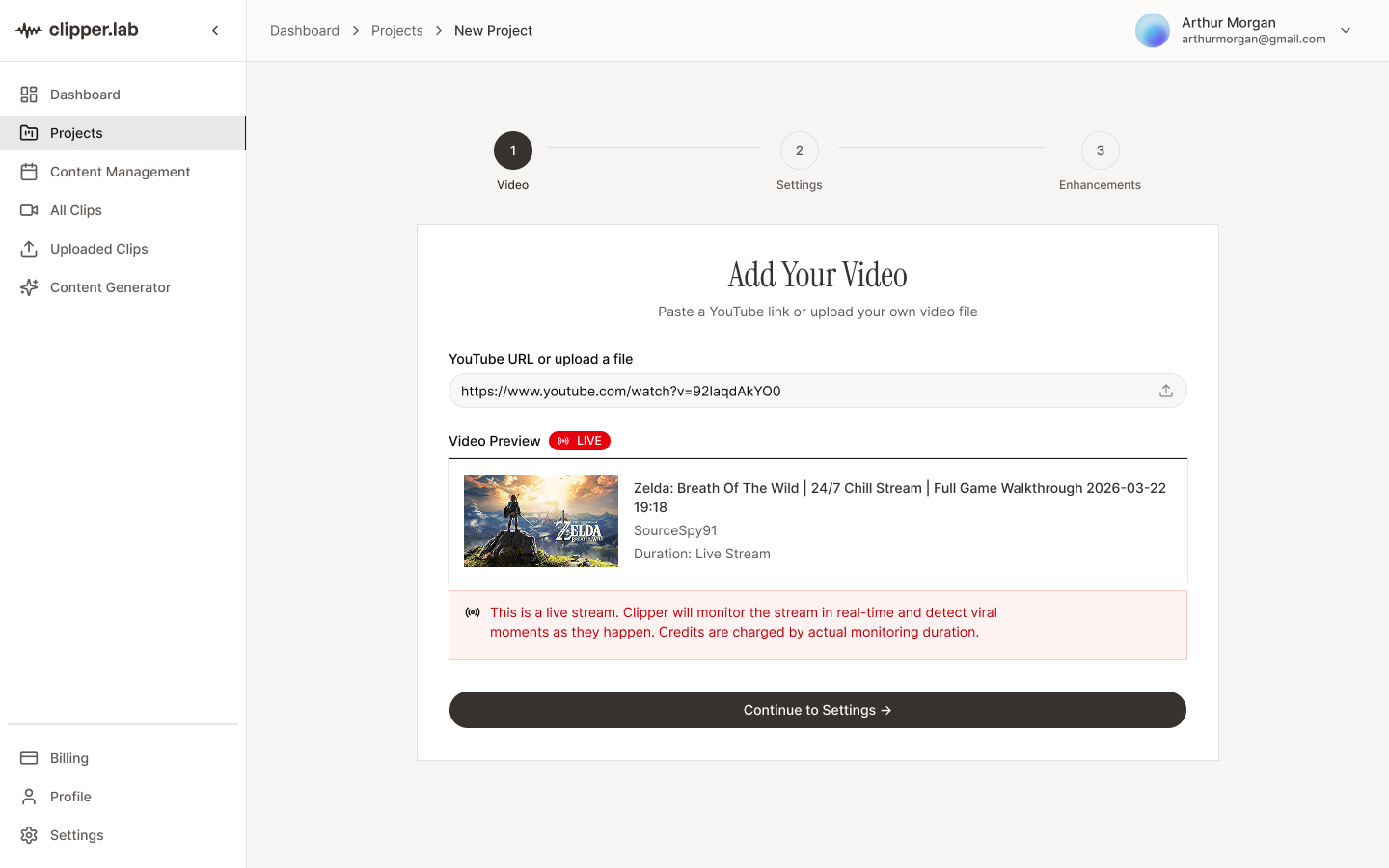1389x868 pixels.
Task: Click the All Clips camera icon
Action: pyautogui.click(x=29, y=210)
